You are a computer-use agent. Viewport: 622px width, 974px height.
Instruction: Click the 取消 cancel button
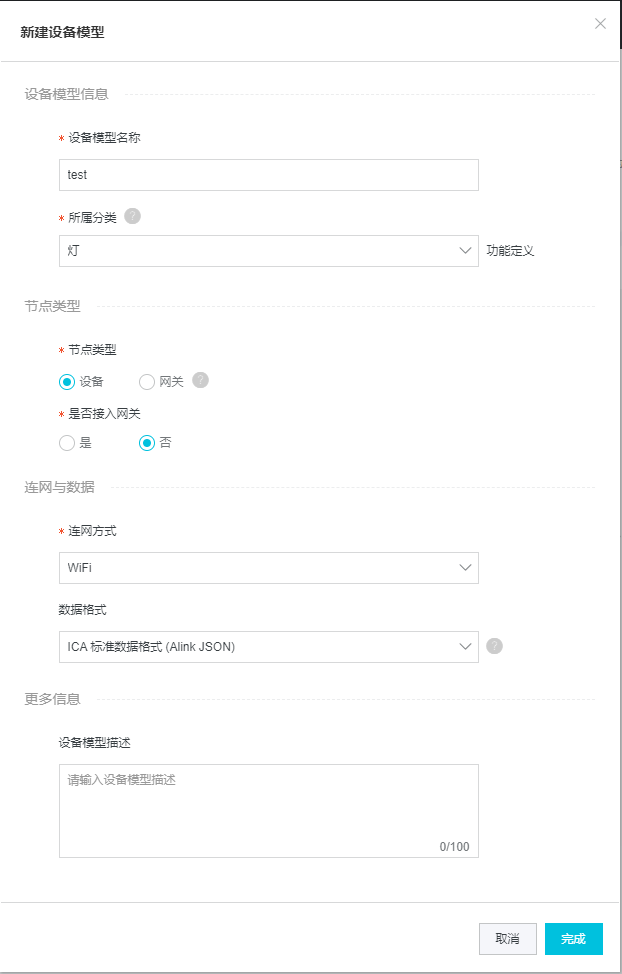pyautogui.click(x=506, y=939)
